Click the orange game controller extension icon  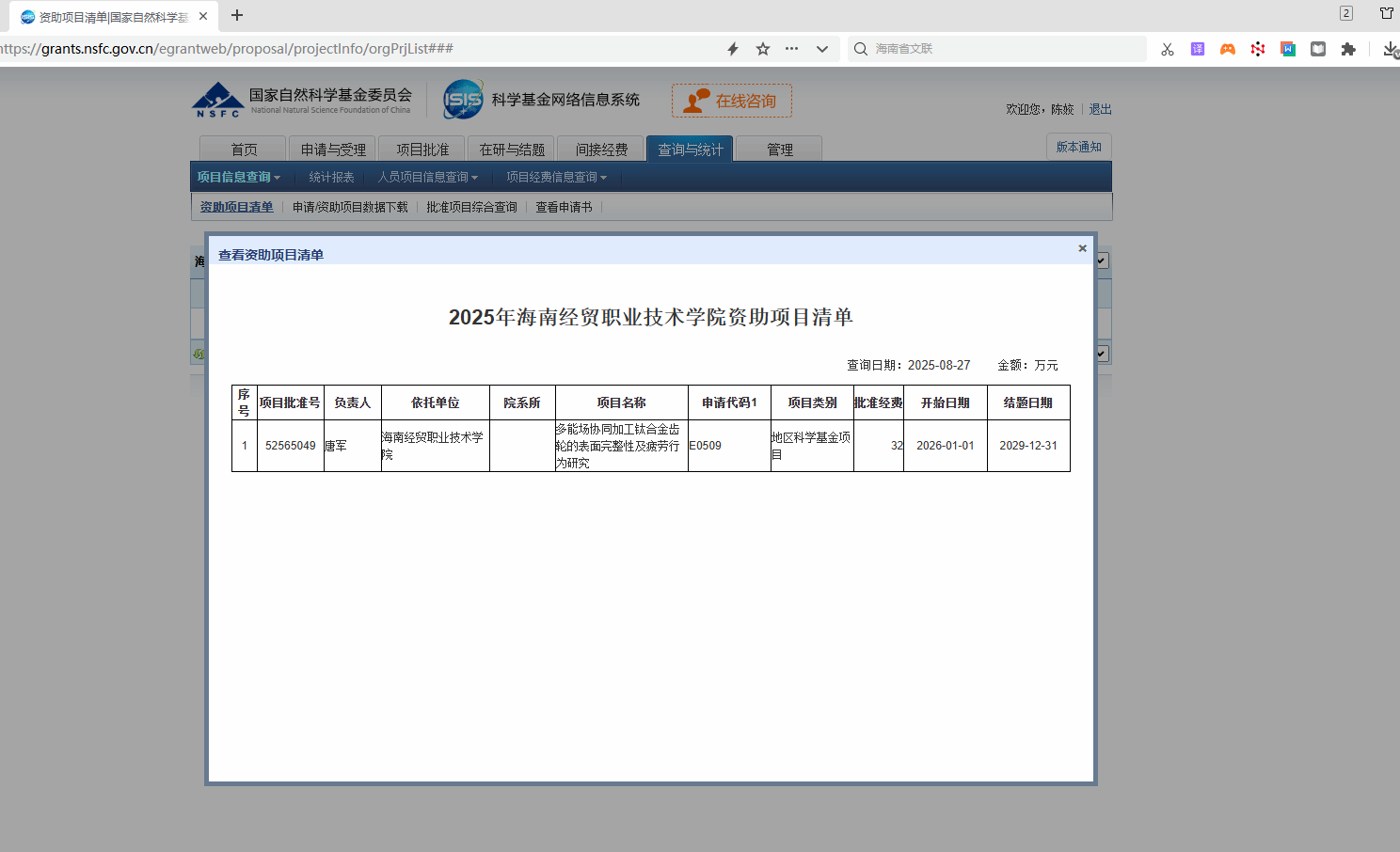click(1228, 49)
